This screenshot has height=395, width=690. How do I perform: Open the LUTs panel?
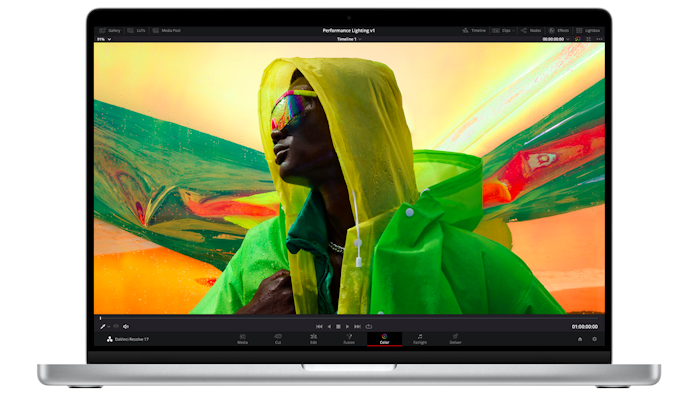(136, 30)
